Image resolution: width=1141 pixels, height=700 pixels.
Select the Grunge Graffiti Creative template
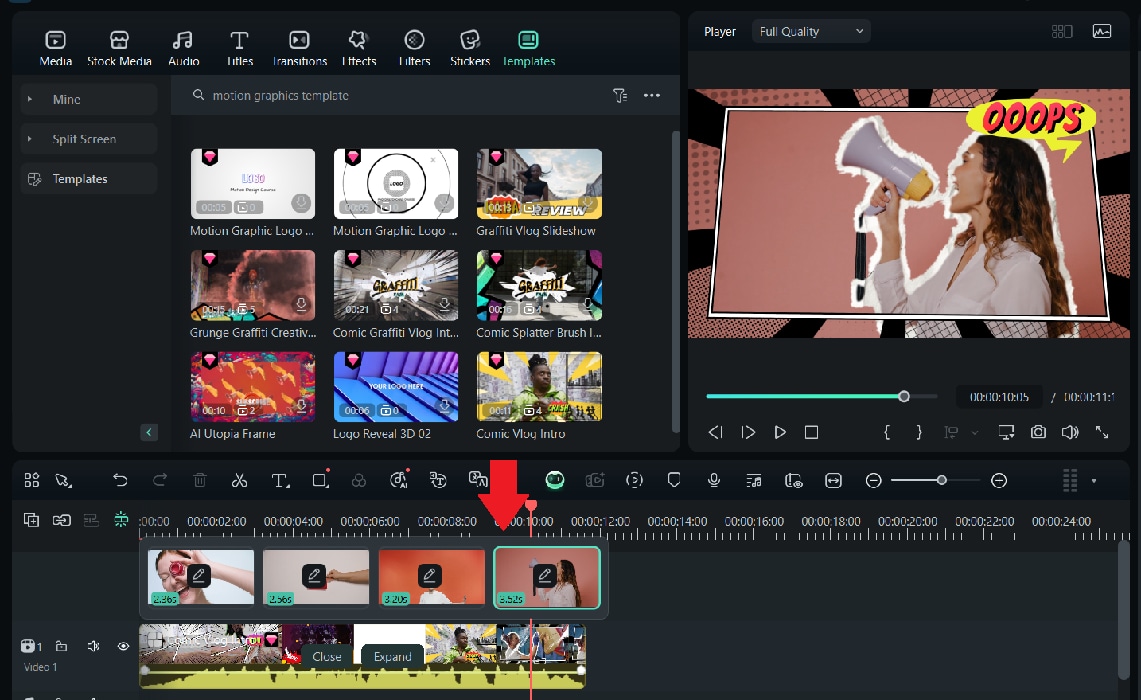pos(253,295)
